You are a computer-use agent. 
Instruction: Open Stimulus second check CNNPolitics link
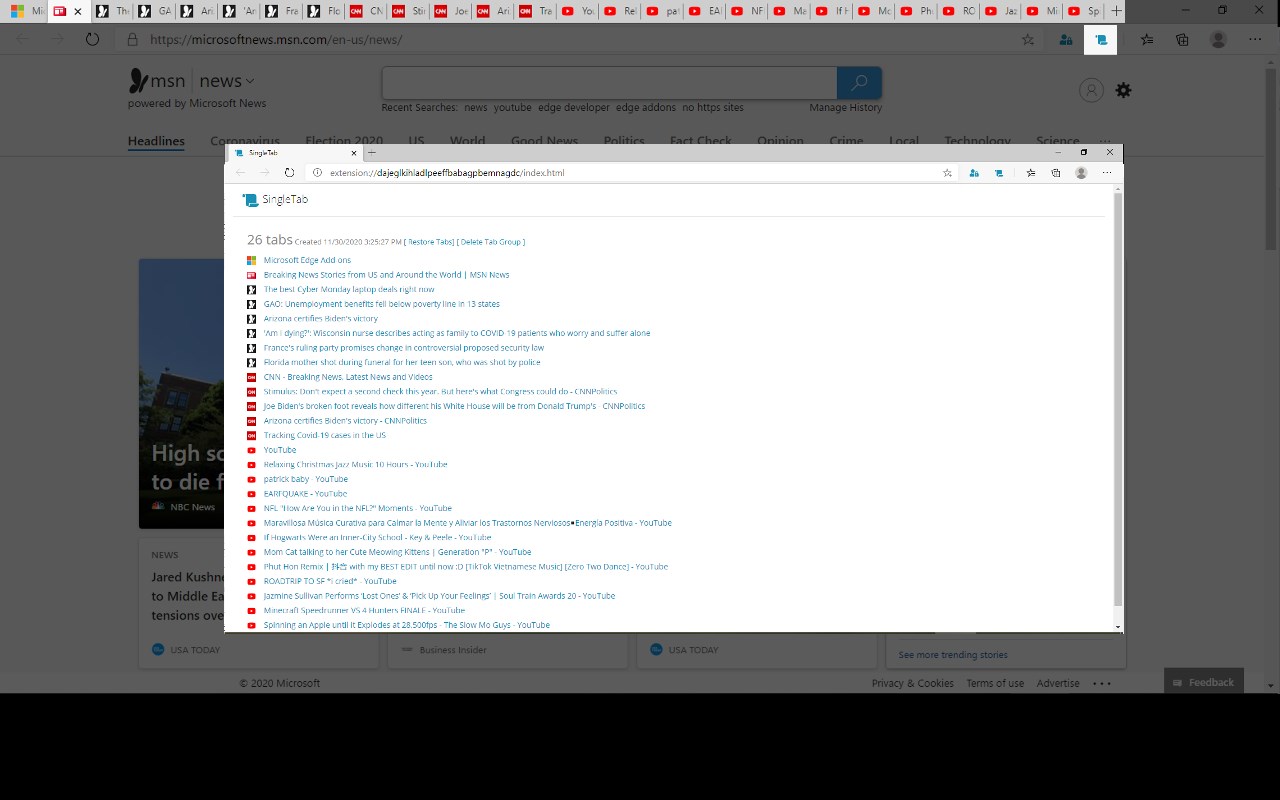(440, 392)
